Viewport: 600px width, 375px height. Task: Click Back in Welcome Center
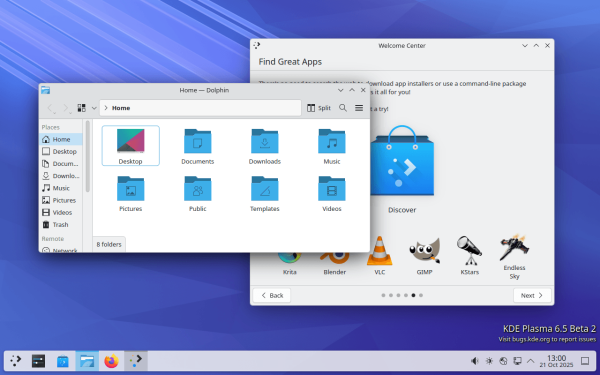tap(272, 295)
